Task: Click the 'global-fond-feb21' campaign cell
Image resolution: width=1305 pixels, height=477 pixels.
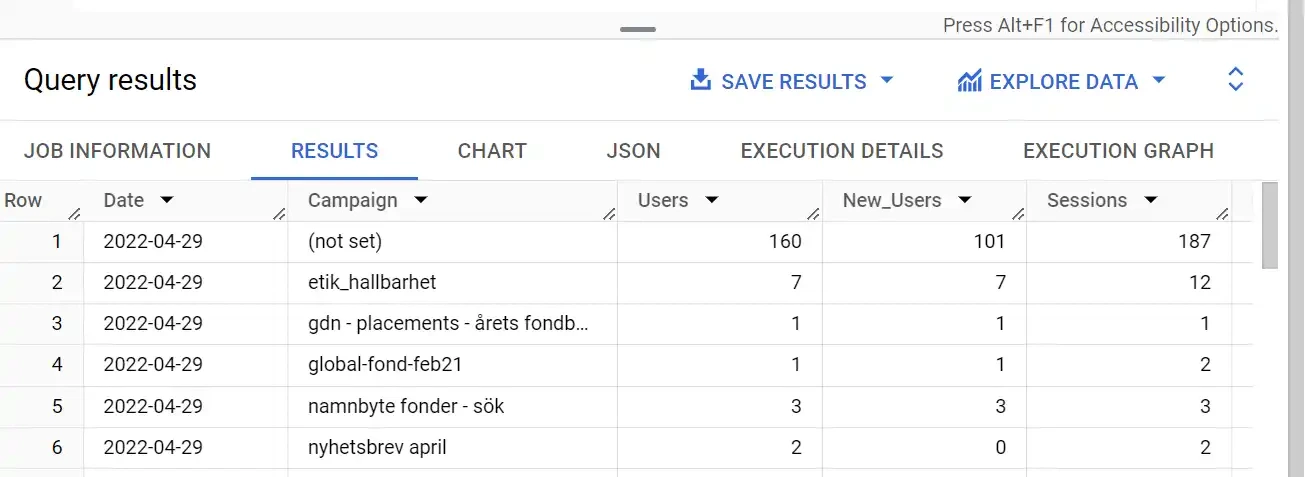Action: click(x=453, y=365)
